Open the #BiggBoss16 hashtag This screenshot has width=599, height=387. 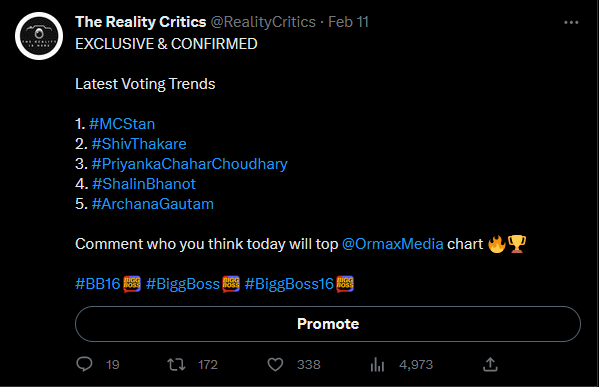click(x=289, y=284)
